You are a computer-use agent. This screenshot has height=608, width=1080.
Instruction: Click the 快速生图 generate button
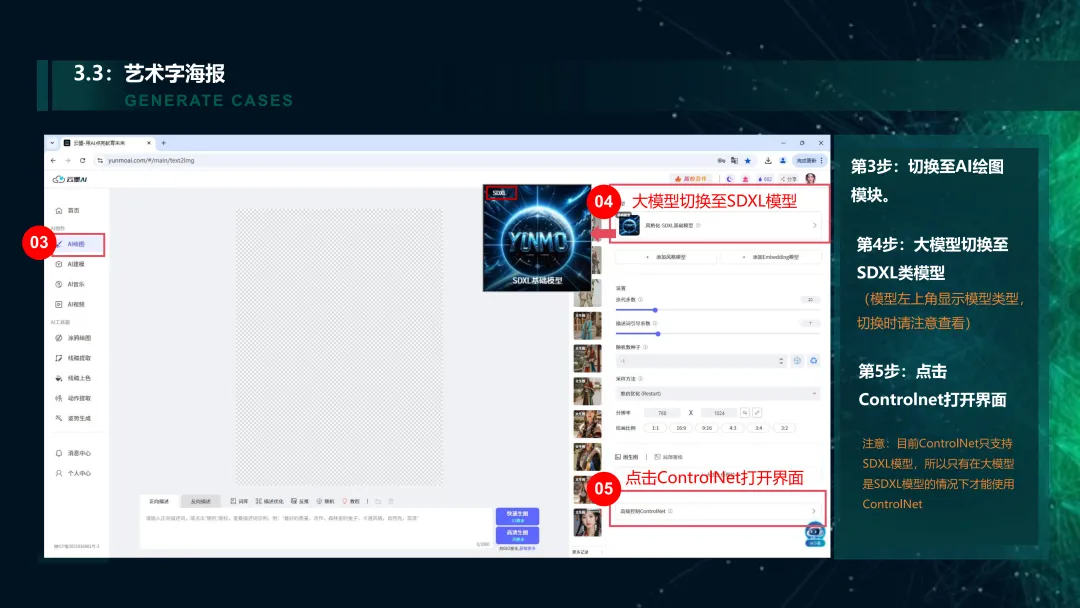click(x=517, y=516)
